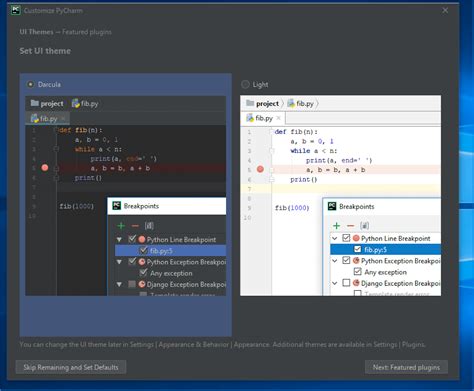
Task: Select the Light theme radio button
Action: (245, 84)
